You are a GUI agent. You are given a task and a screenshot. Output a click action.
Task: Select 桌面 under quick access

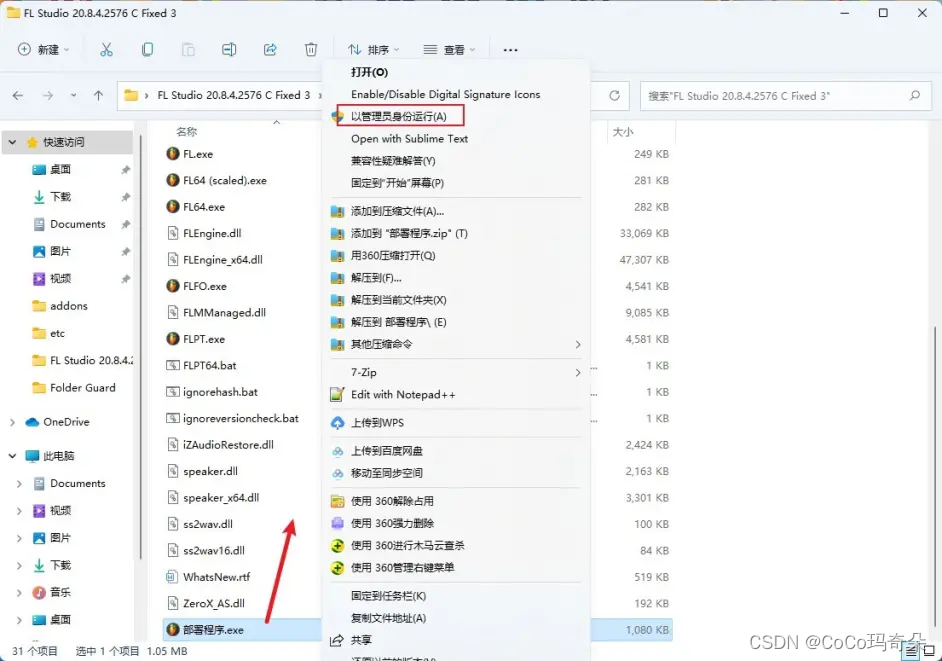tap(59, 169)
